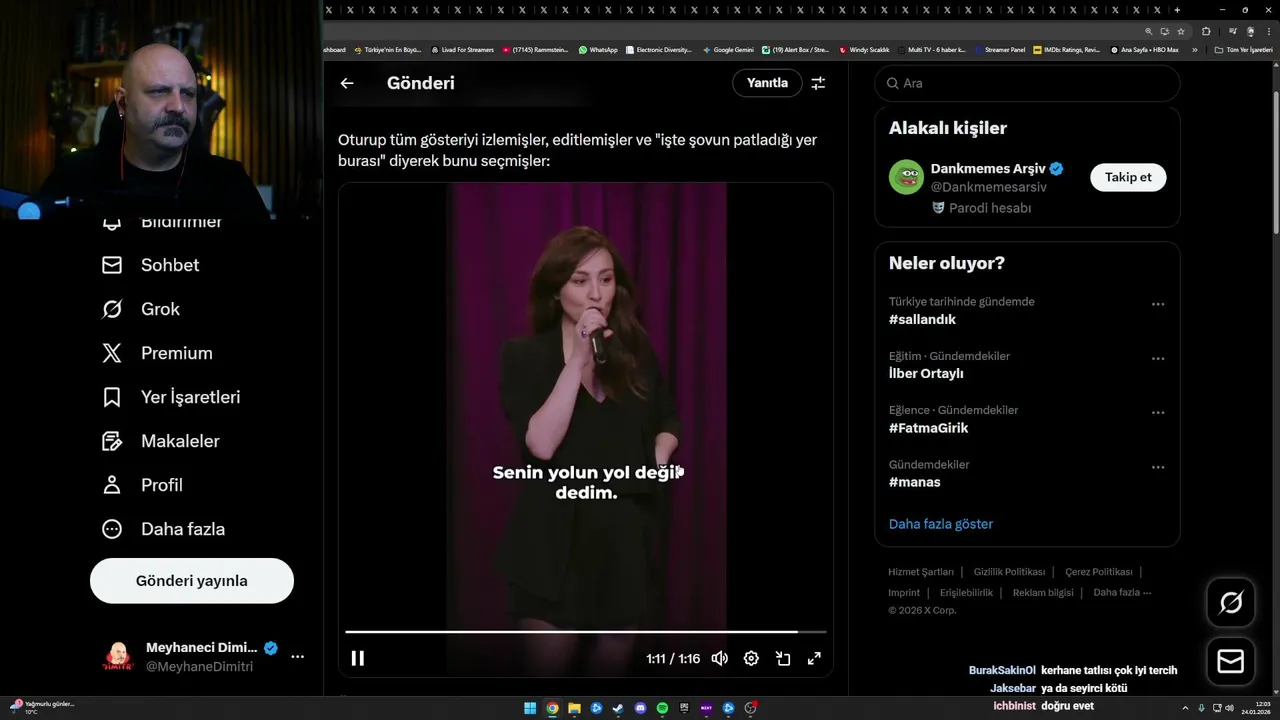Viewport: 1280px width, 720px height.
Task: Open the Çerez Politikası footer link
Action: click(1098, 572)
